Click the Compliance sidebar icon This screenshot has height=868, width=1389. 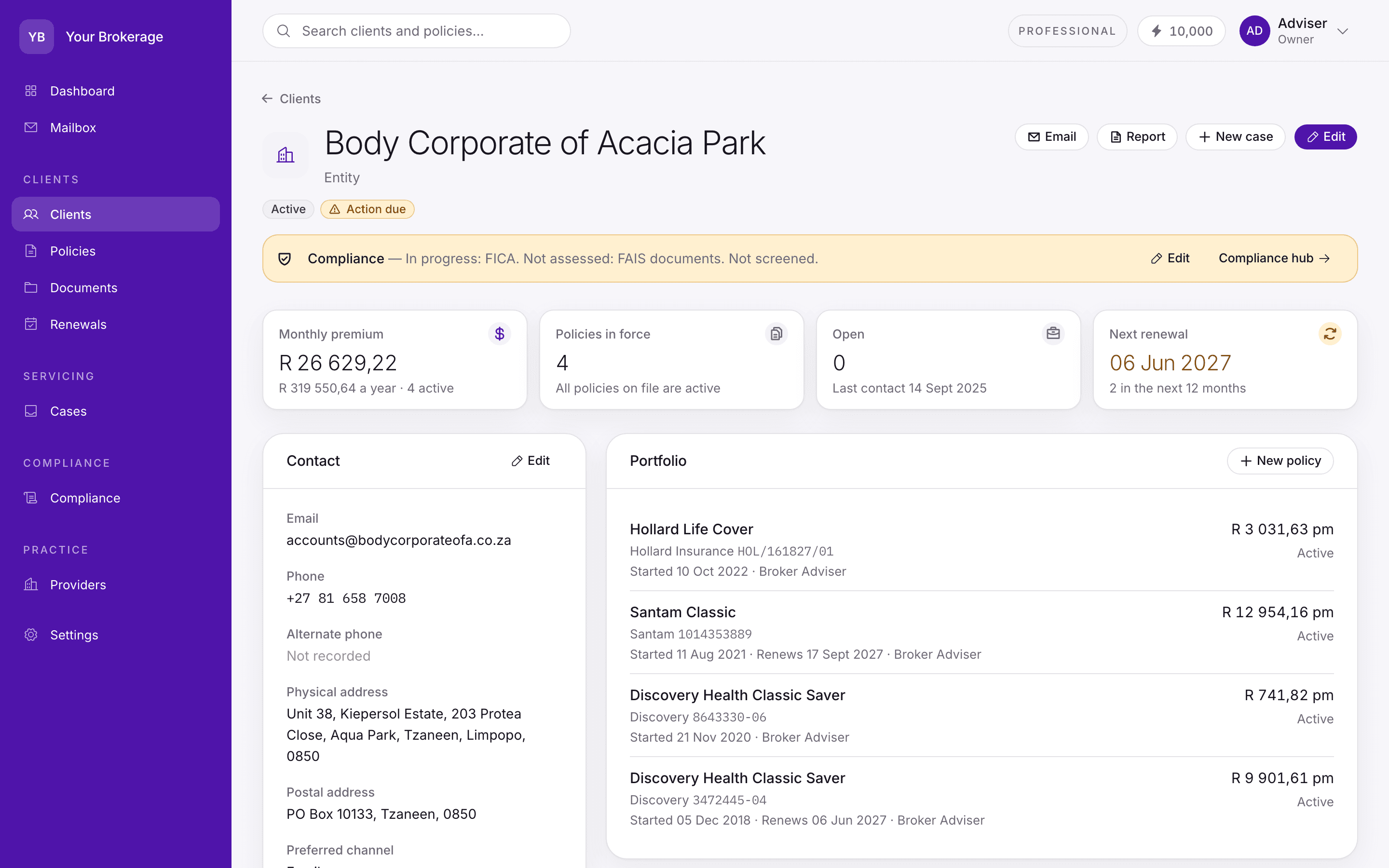(31, 498)
